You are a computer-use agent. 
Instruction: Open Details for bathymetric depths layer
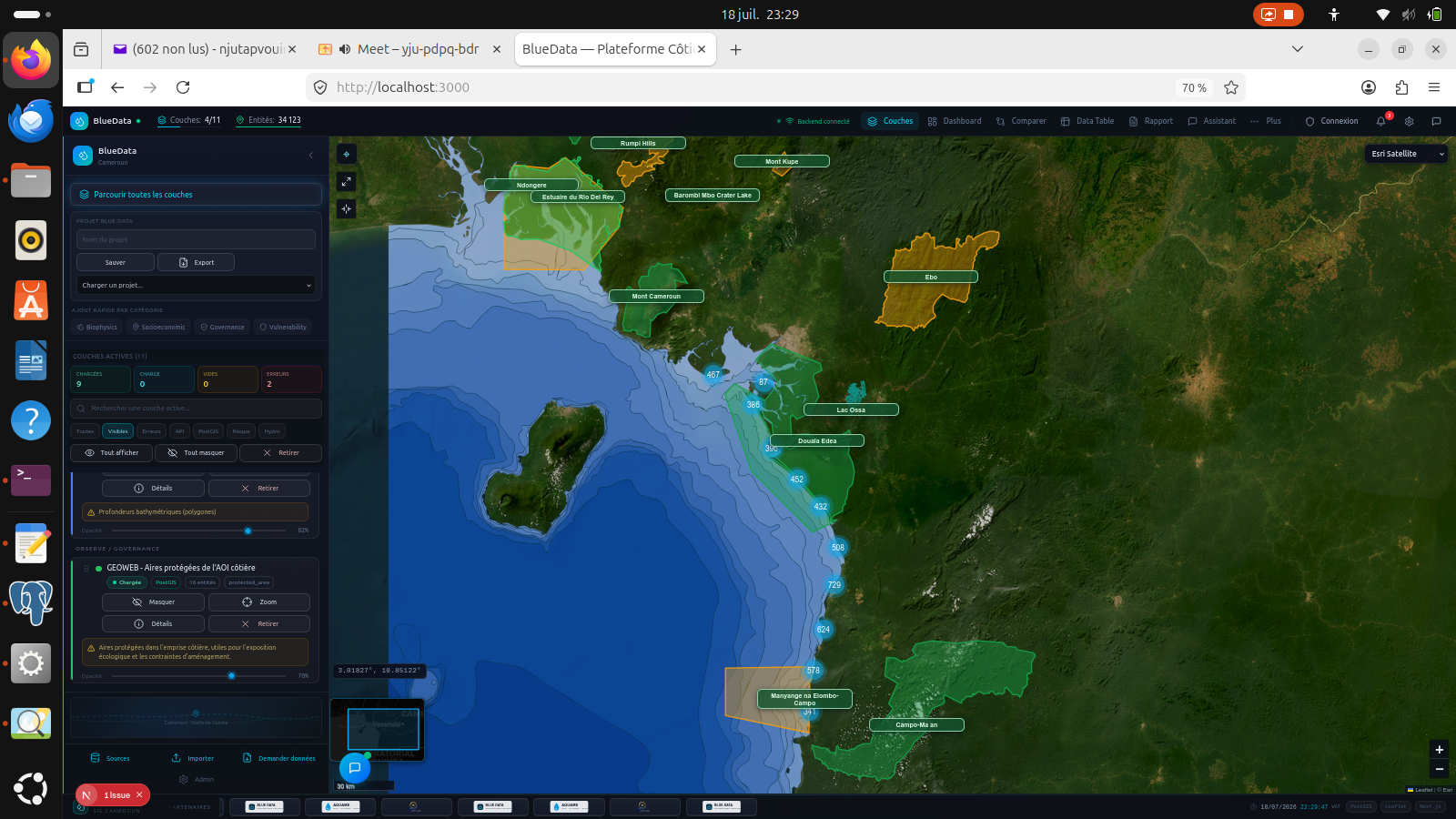click(153, 489)
